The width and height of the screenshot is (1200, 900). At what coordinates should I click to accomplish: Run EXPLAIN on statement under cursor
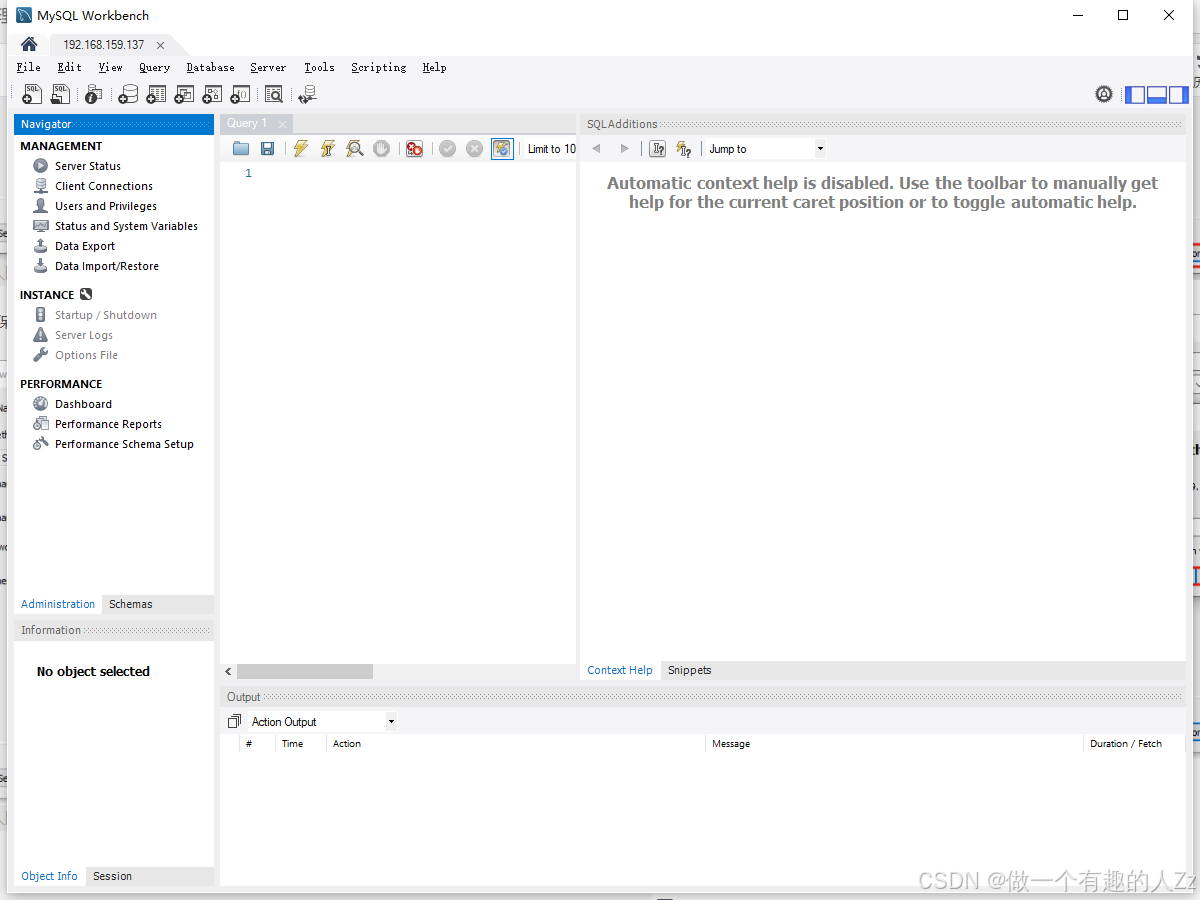[x=354, y=149]
